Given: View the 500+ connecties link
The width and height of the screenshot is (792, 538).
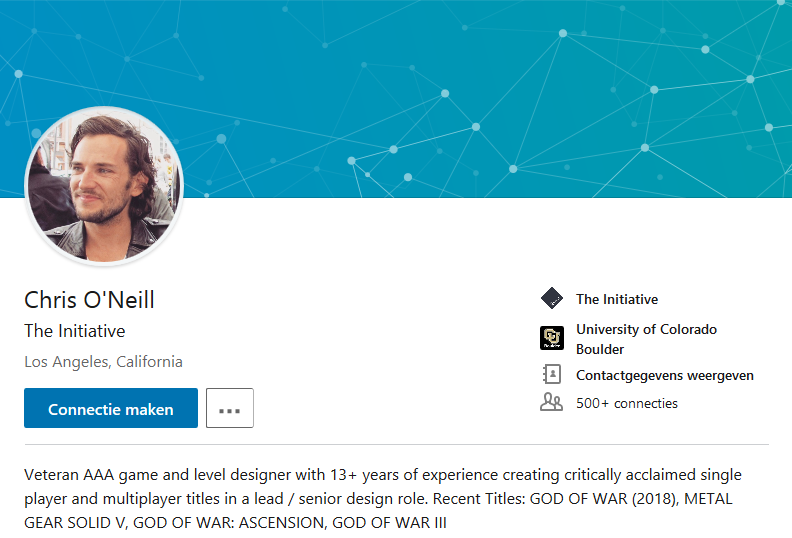Looking at the screenshot, I should pyautogui.click(x=627, y=403).
